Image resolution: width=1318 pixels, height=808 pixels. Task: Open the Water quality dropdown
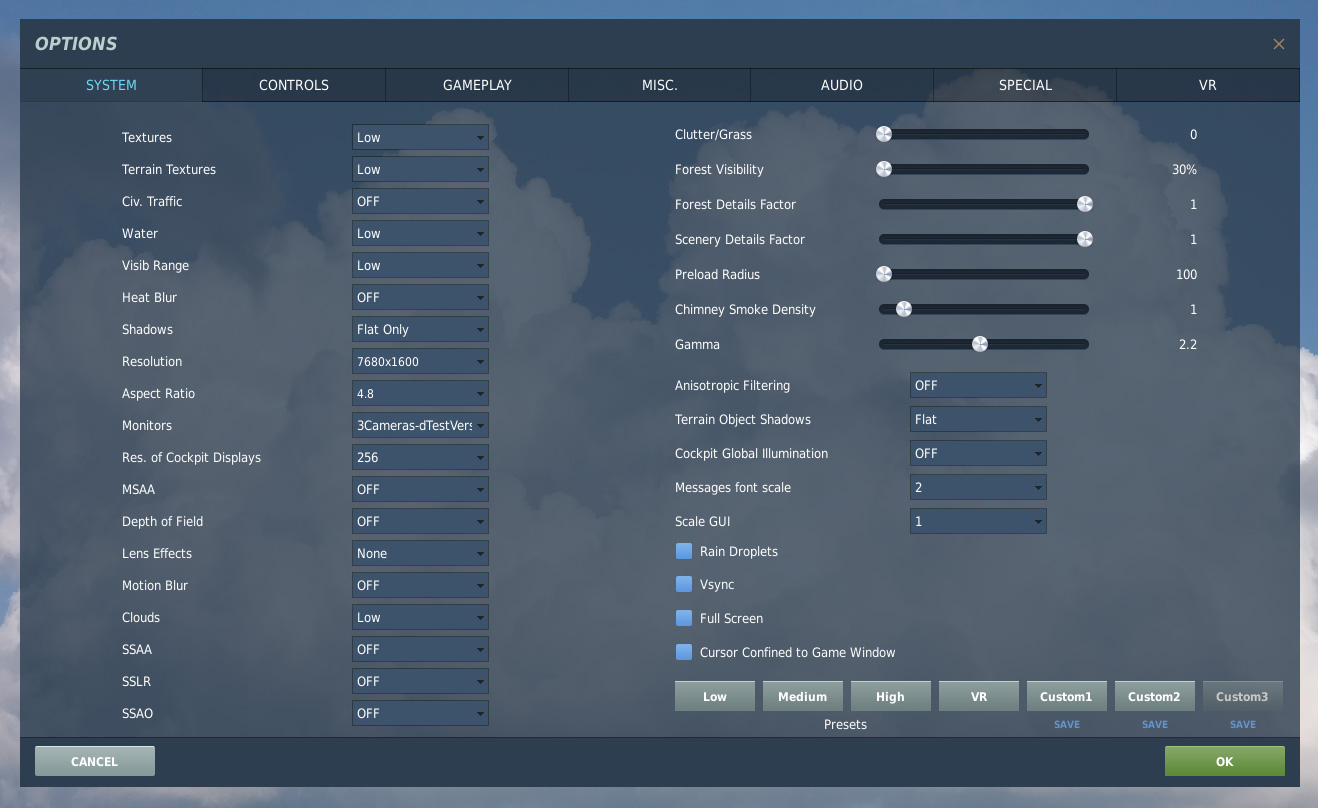coord(420,233)
